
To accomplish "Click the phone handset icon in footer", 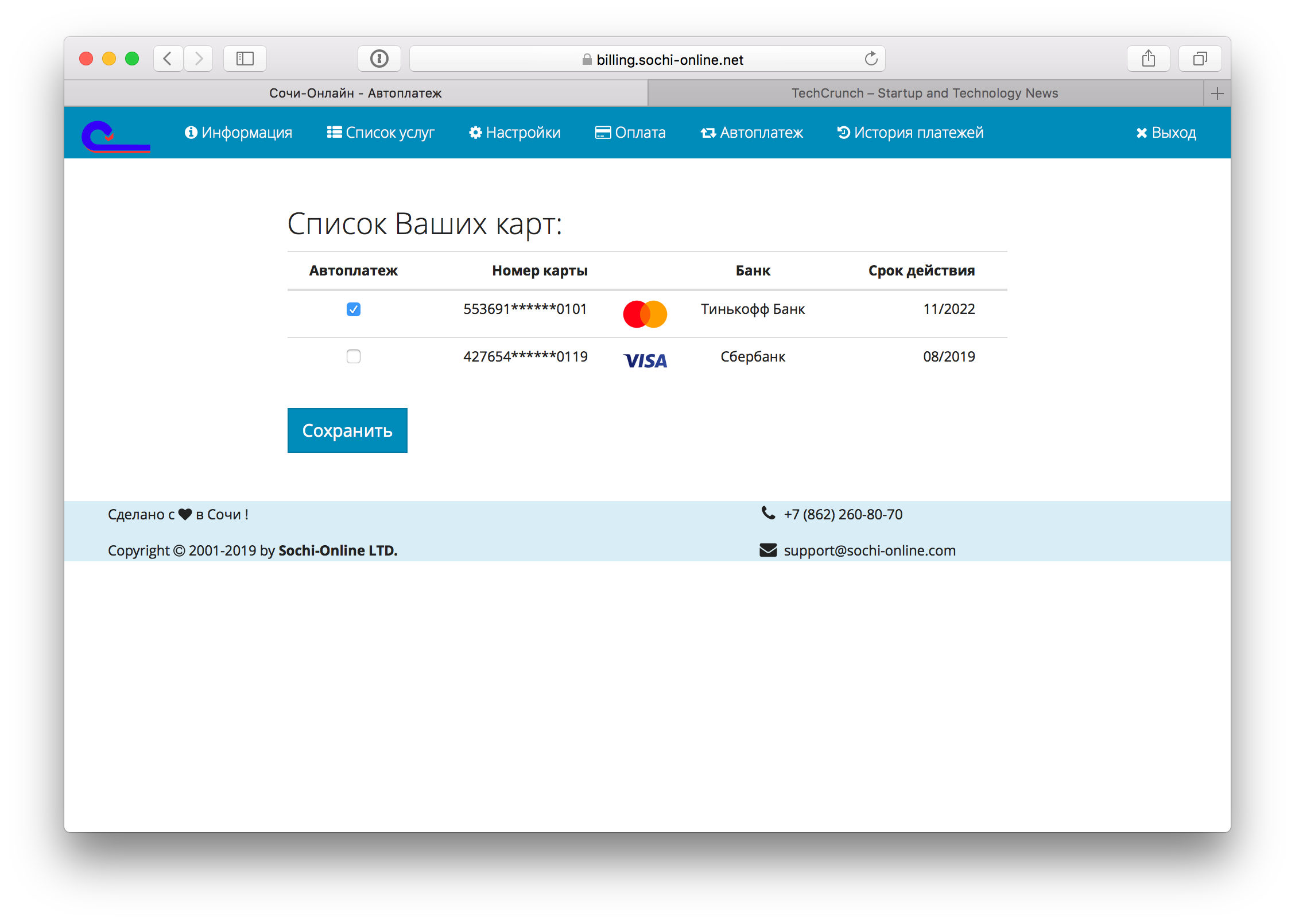I will pyautogui.click(x=768, y=513).
